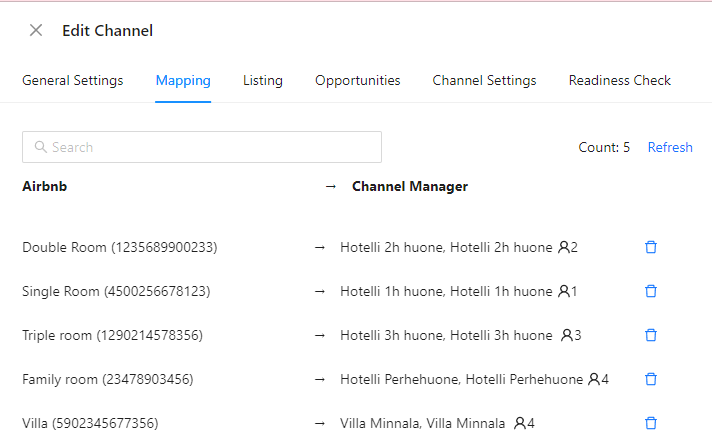Refresh the mapping list
Screen dimensions: 712x440
coord(670,147)
